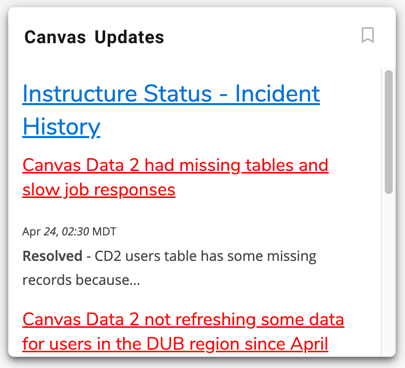This screenshot has height=368, width=405.
Task: Click 'some data' in the second red link
Action: [302, 319]
